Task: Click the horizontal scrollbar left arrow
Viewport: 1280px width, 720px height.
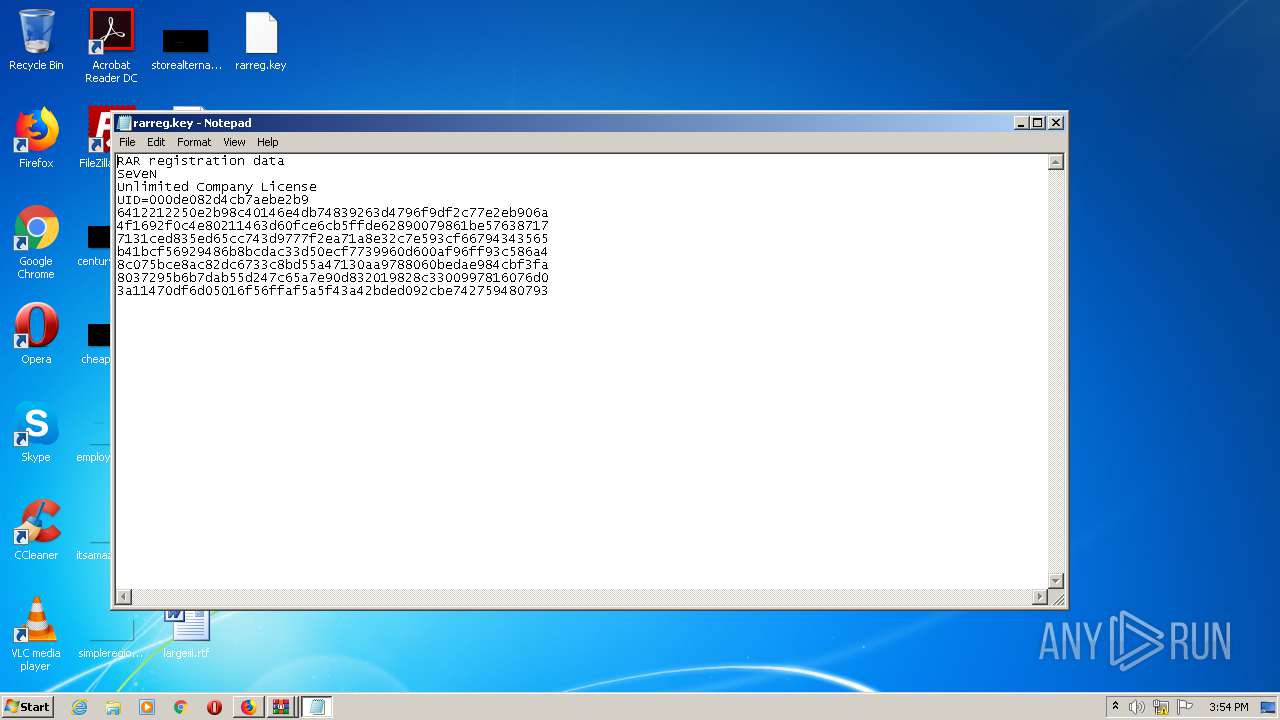Action: coord(124,597)
